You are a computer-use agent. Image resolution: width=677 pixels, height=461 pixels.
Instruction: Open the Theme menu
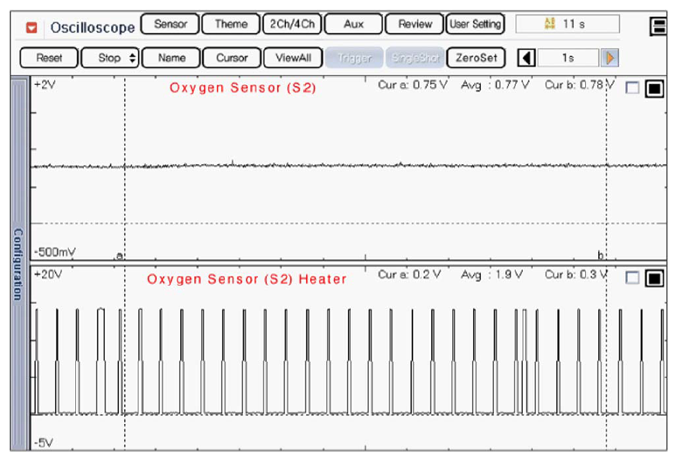231,24
